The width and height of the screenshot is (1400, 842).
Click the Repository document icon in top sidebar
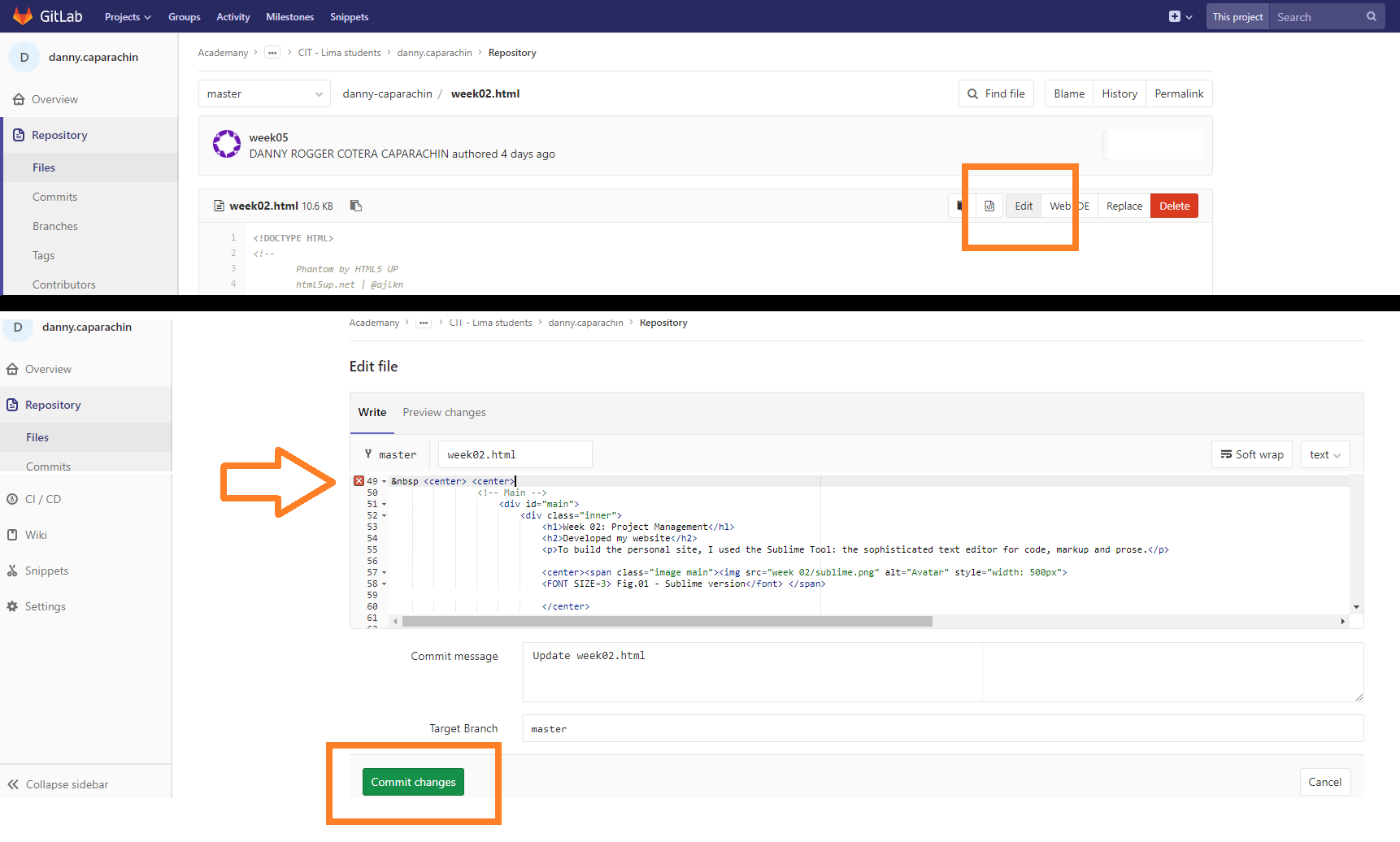point(19,135)
